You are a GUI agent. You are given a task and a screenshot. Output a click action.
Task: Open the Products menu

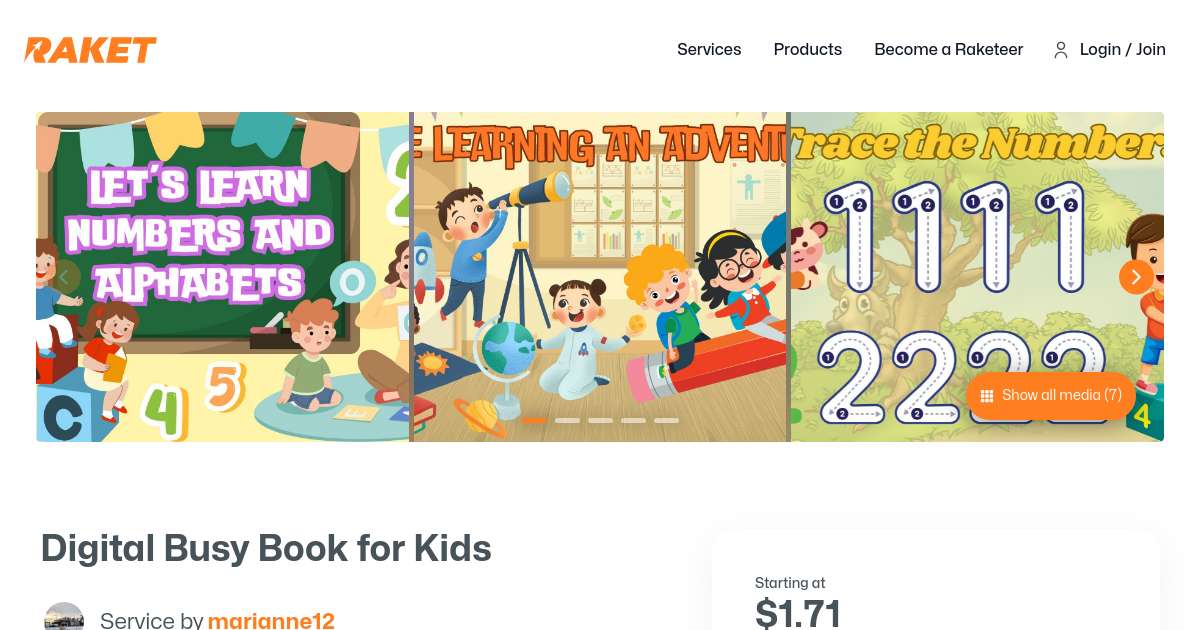[807, 50]
